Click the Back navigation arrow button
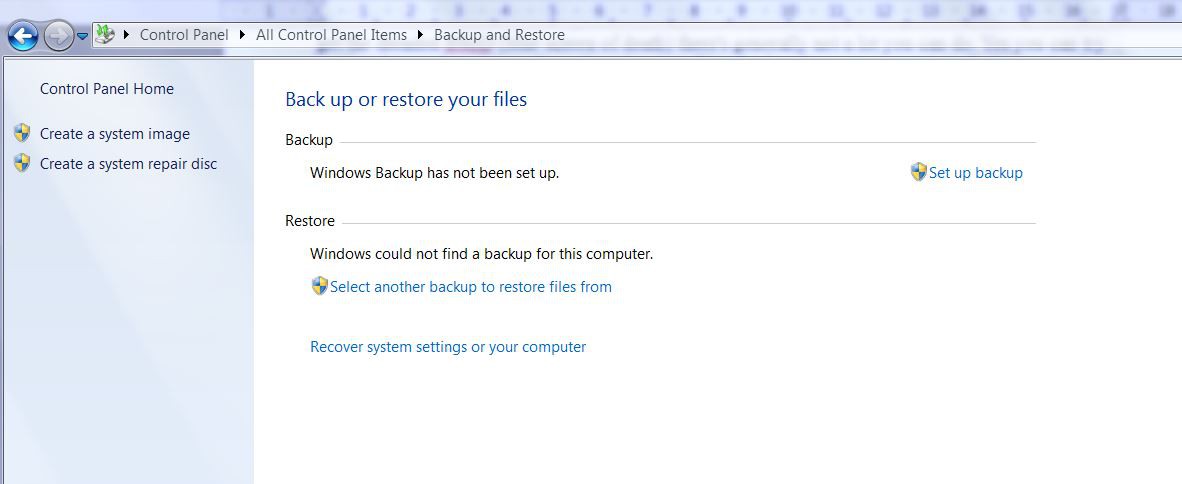The height and width of the screenshot is (484, 1182). (x=23, y=36)
